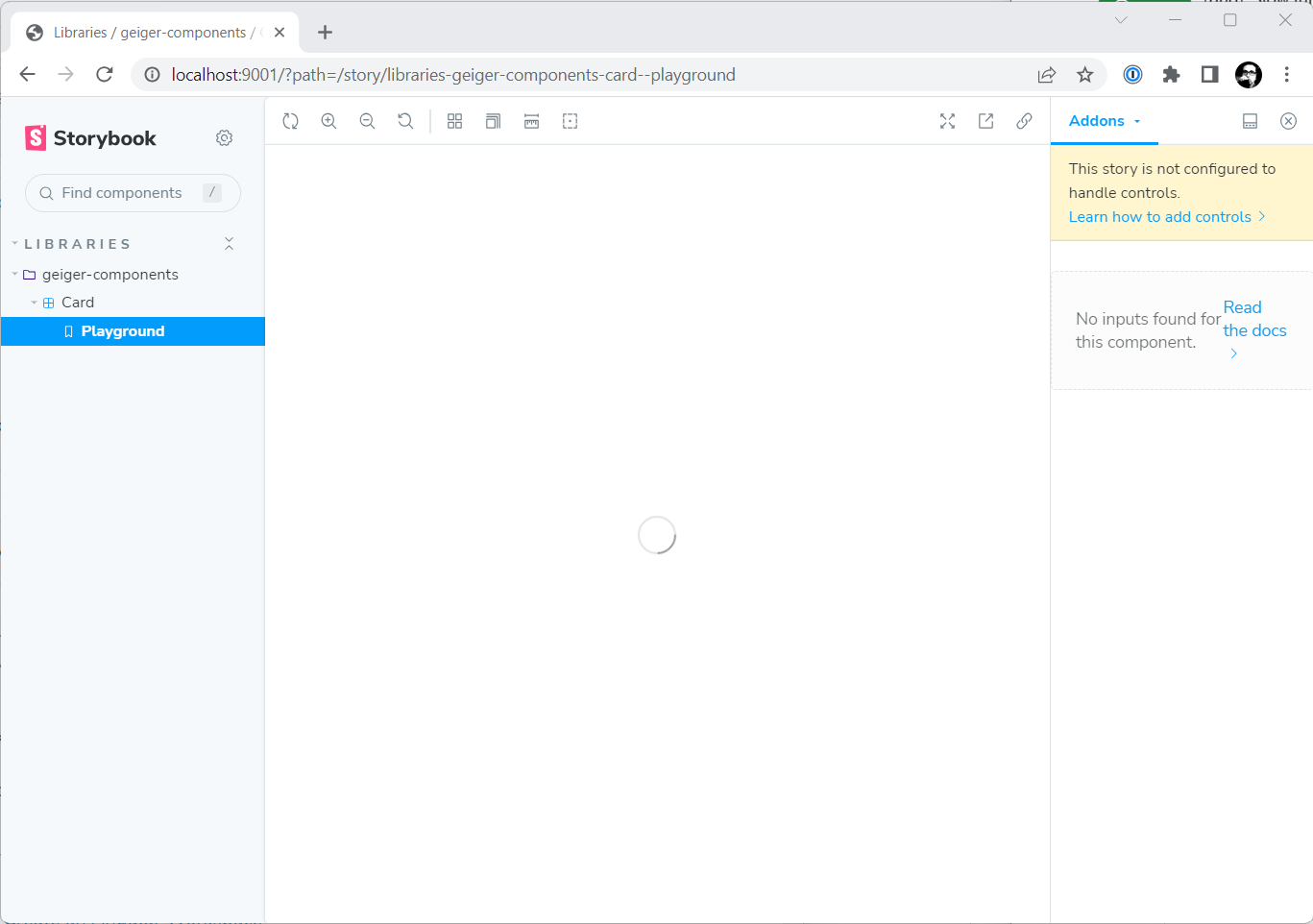The image size is (1313, 924).
Task: Remount the current story
Action: (290, 121)
